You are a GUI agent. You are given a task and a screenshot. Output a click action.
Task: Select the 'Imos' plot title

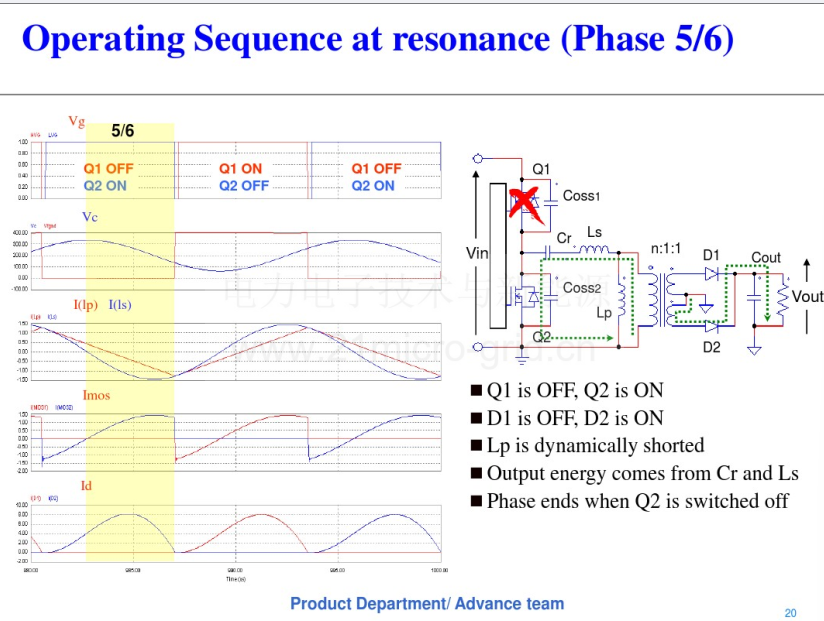click(x=96, y=395)
